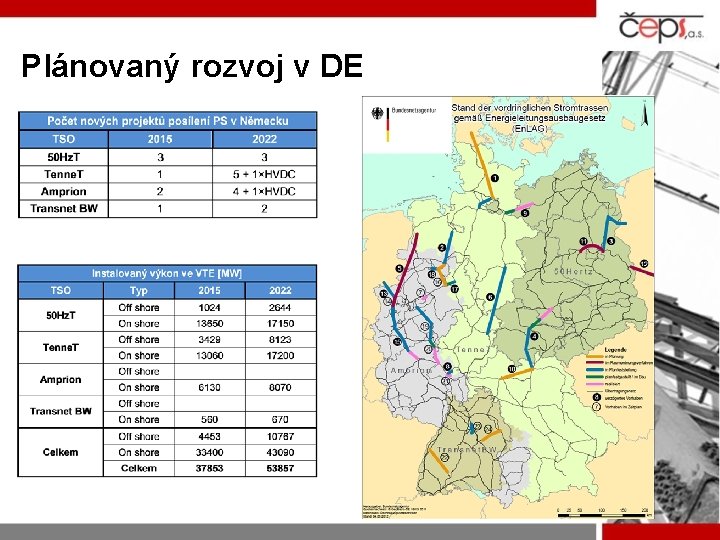Click the '670' cell

[x=280, y=420]
